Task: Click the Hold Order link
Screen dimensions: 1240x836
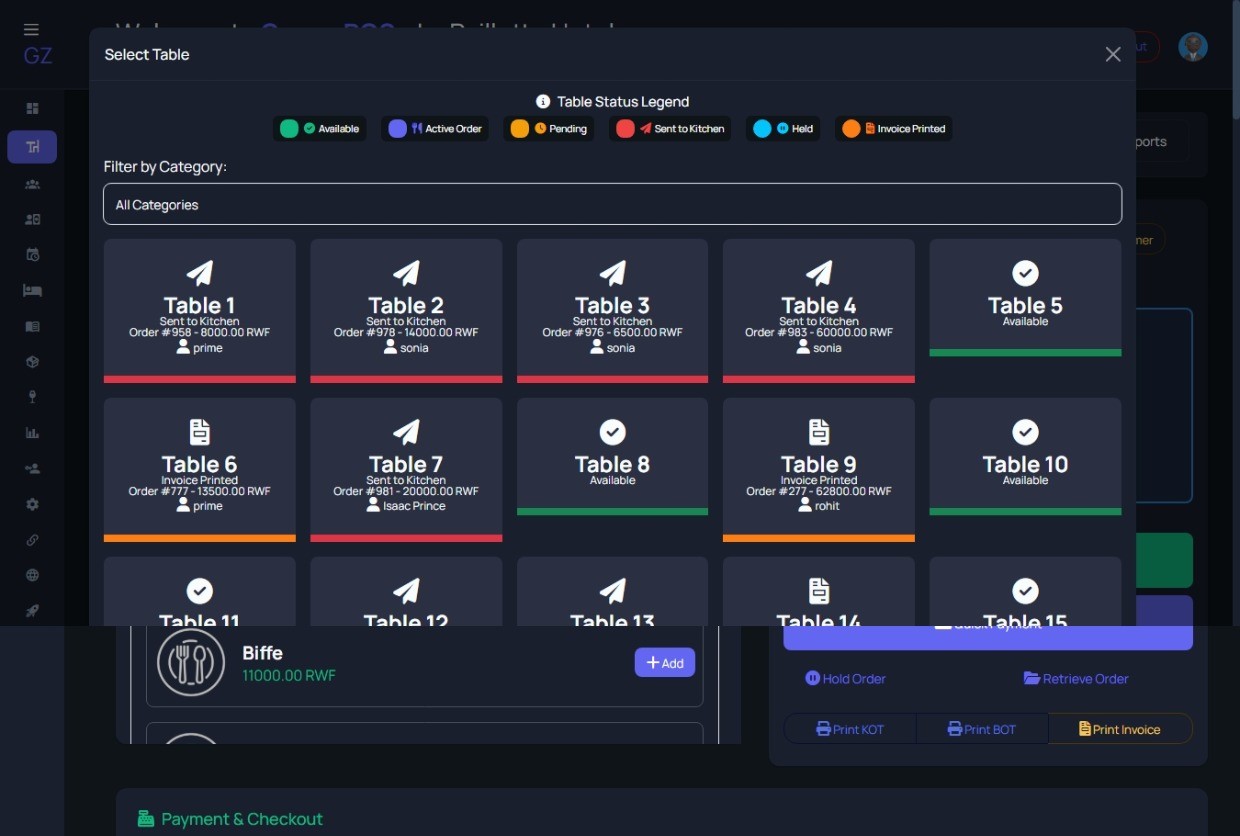Action: (845, 679)
